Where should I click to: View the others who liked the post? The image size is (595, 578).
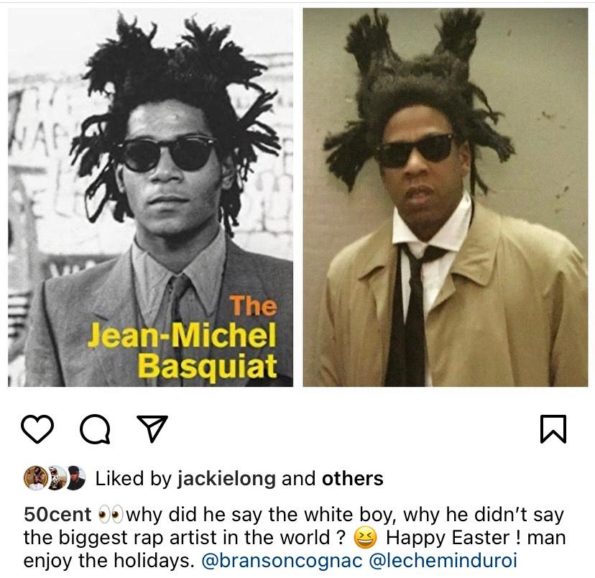(x=353, y=478)
